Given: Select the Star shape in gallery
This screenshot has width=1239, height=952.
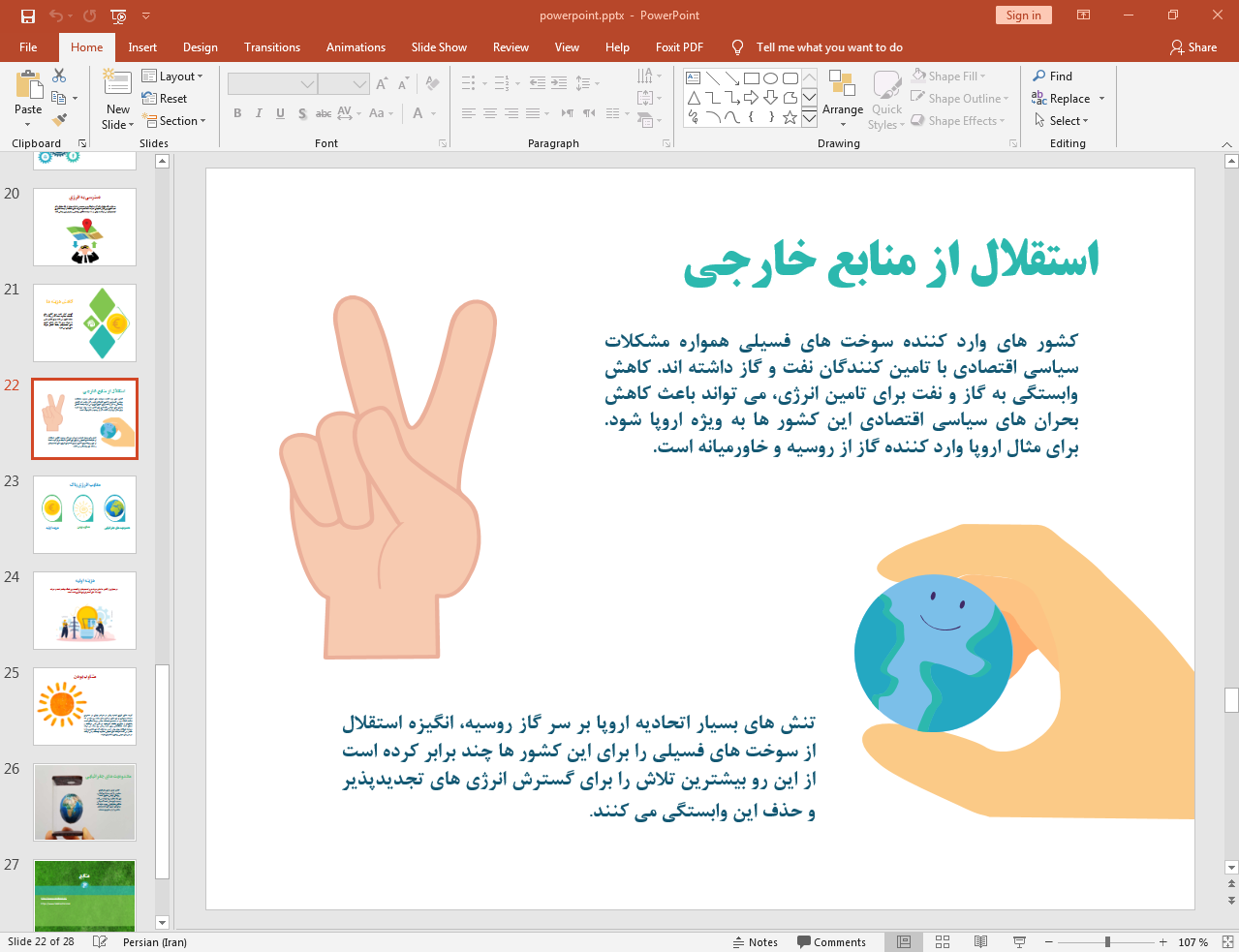Looking at the screenshot, I should 790,117.
